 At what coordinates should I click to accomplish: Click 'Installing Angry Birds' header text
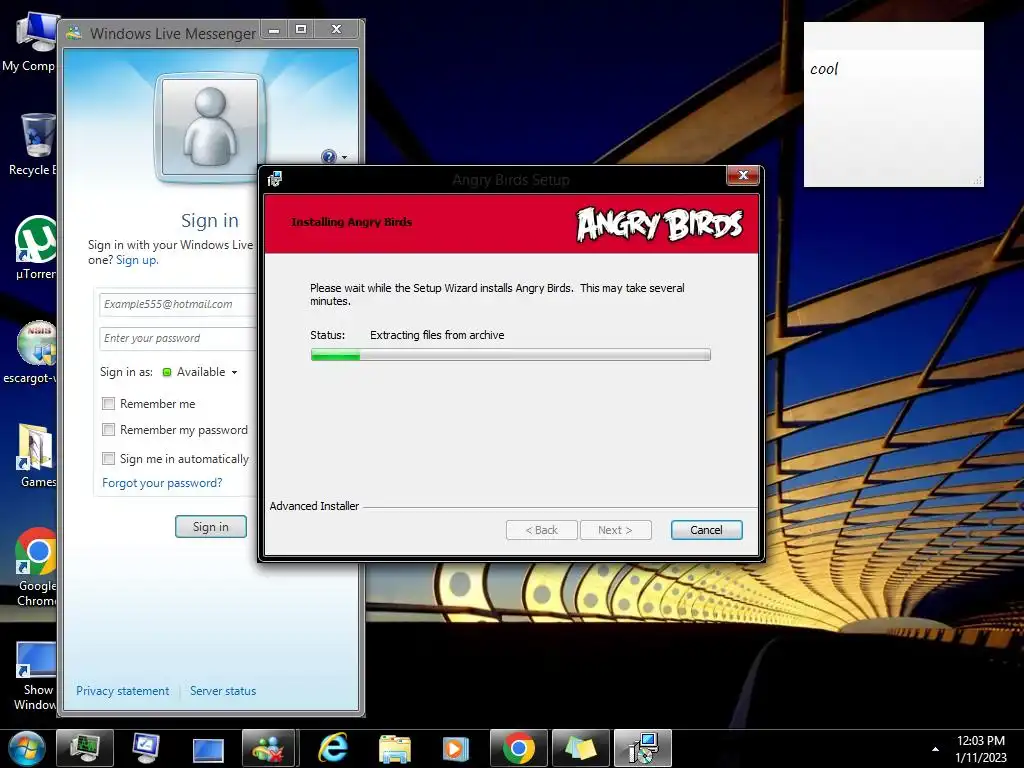click(351, 222)
